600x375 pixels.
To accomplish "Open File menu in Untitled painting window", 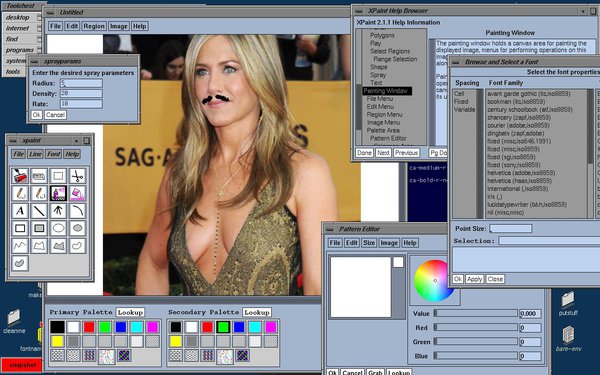I will 55,26.
